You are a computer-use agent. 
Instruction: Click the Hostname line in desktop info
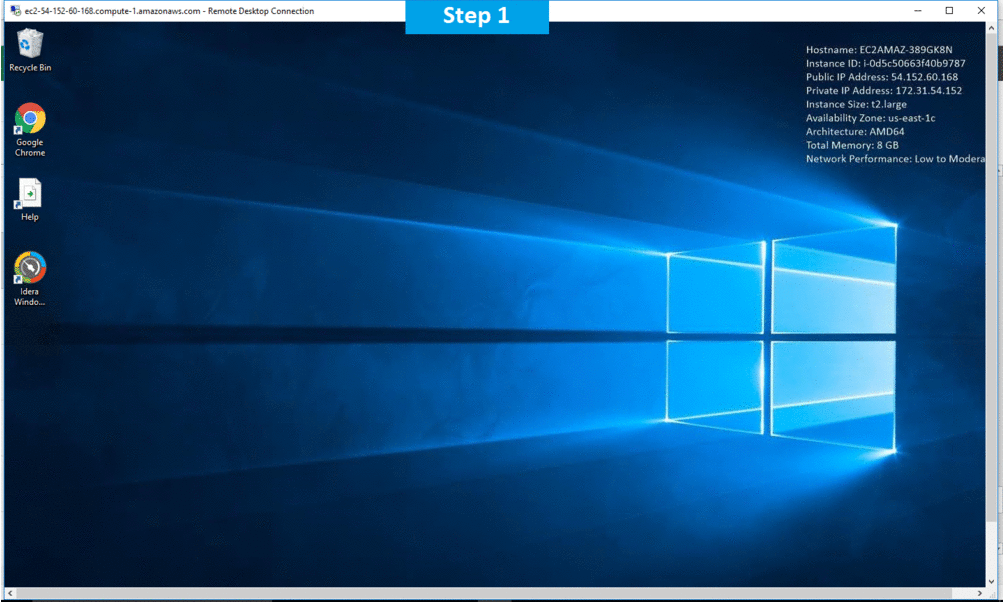click(879, 50)
